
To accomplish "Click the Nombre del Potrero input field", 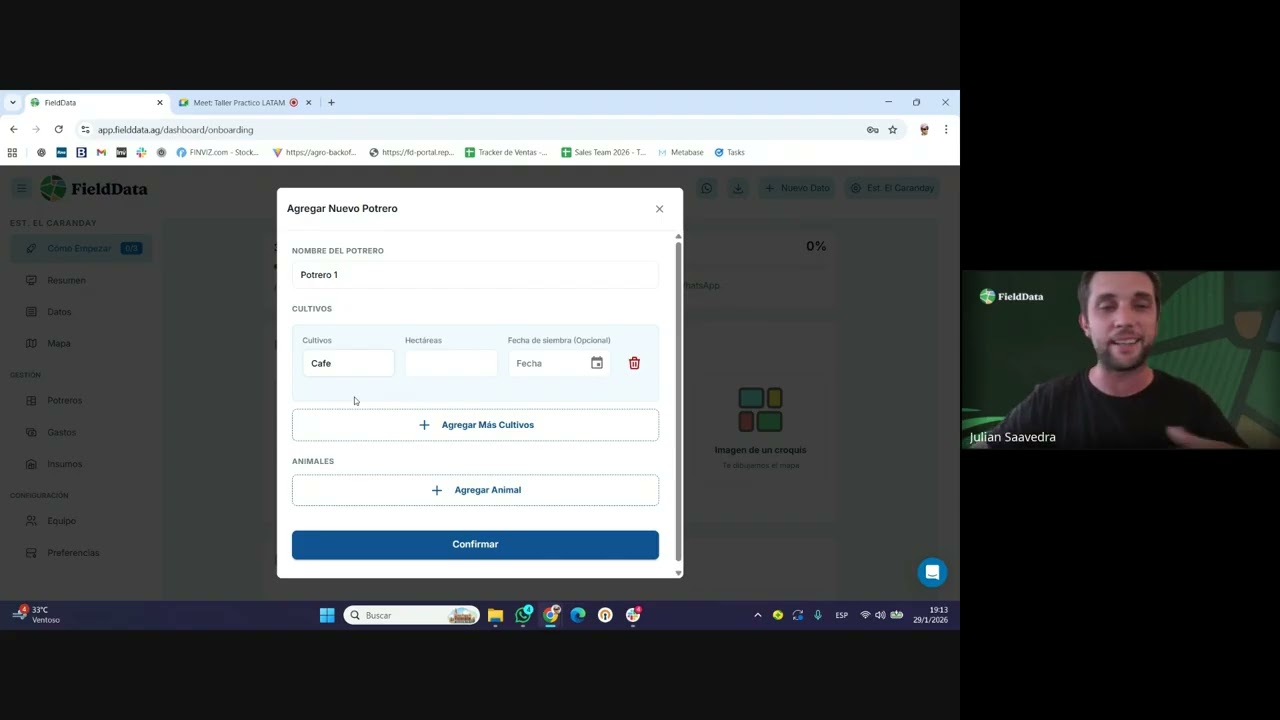I will (475, 275).
